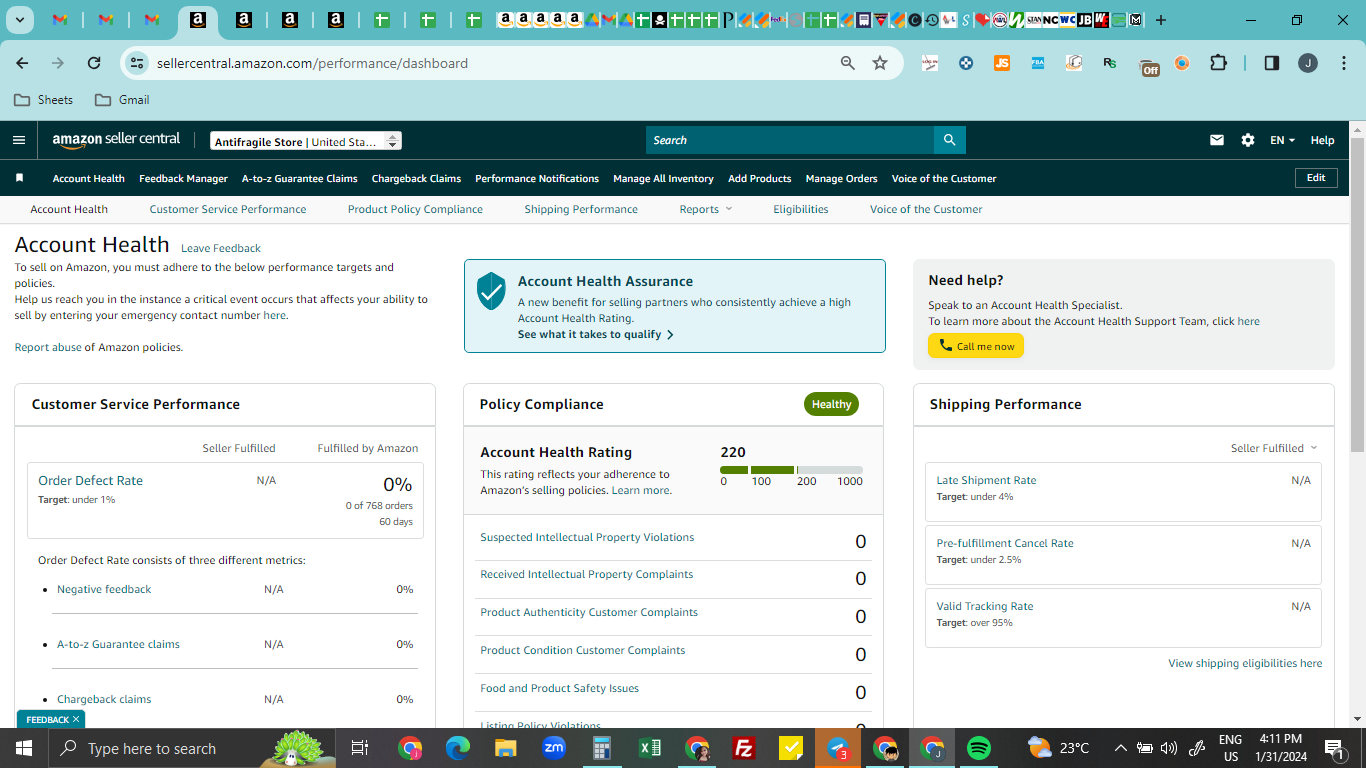Open Telegram from the taskbar
Screen dimensions: 1366x768
click(838, 748)
